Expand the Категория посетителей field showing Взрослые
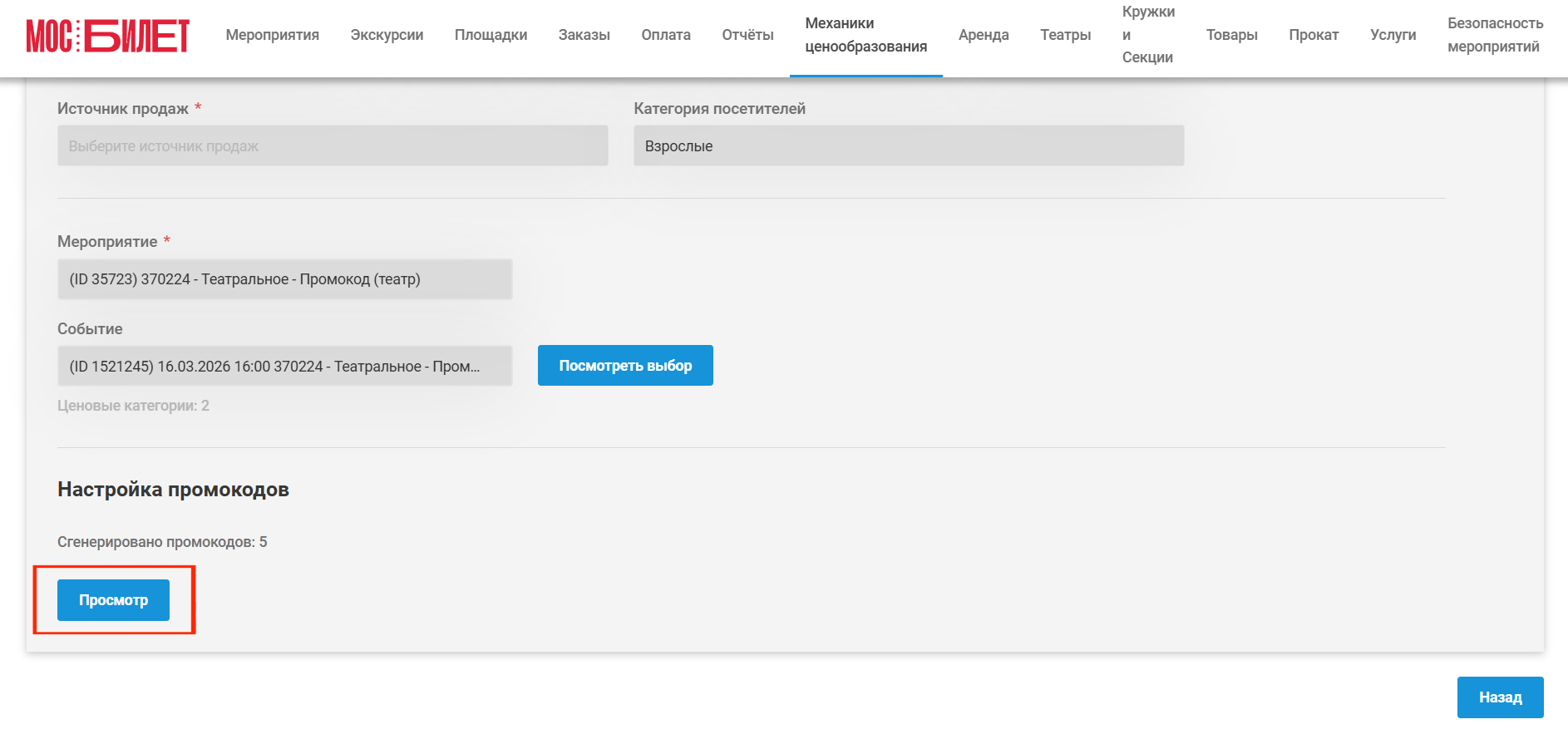1568x744 pixels. 909,145
